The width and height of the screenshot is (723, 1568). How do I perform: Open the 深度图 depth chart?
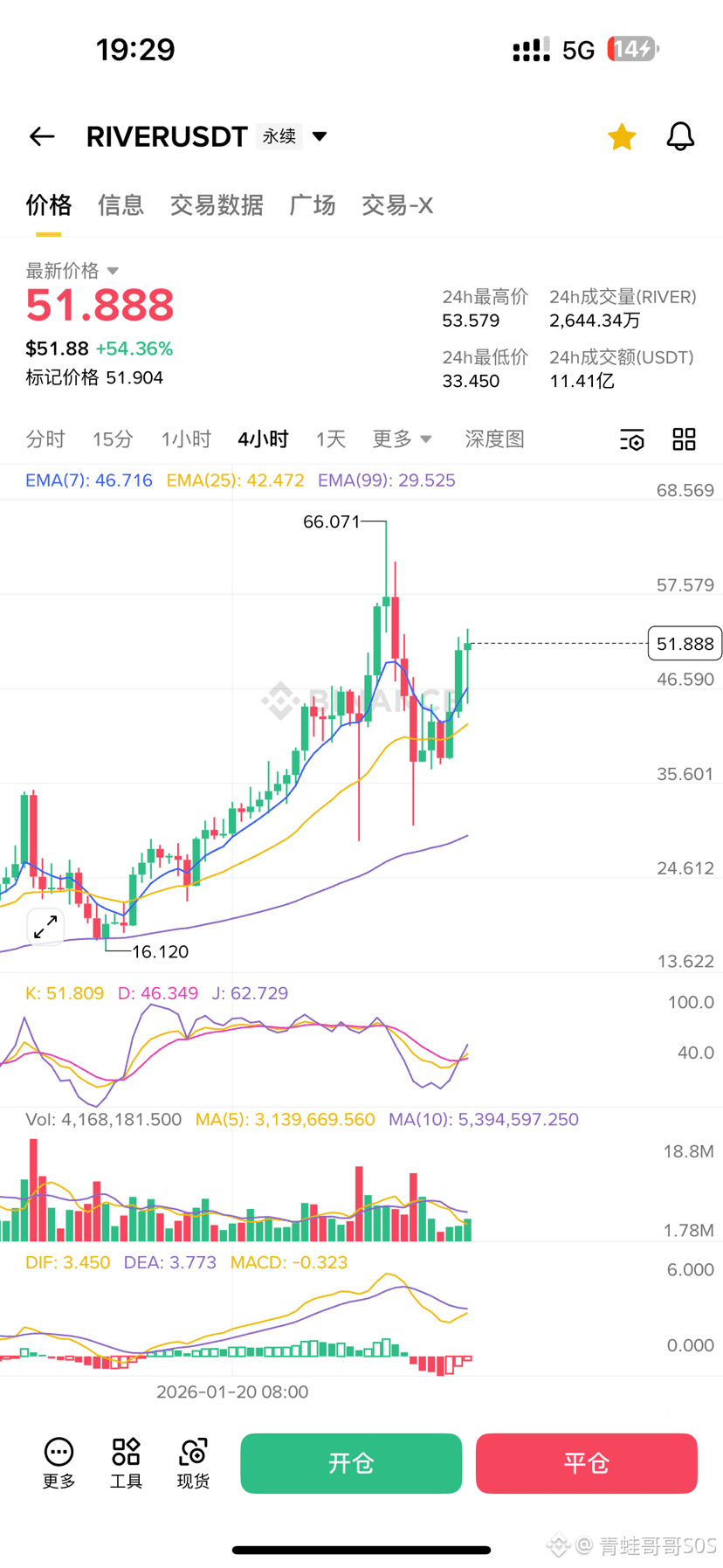click(x=495, y=439)
